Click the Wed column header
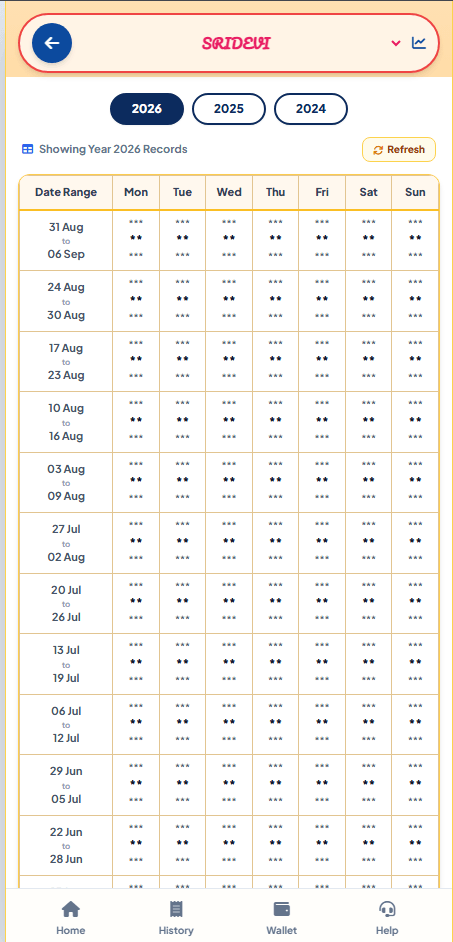This screenshot has width=453, height=942. (229, 192)
